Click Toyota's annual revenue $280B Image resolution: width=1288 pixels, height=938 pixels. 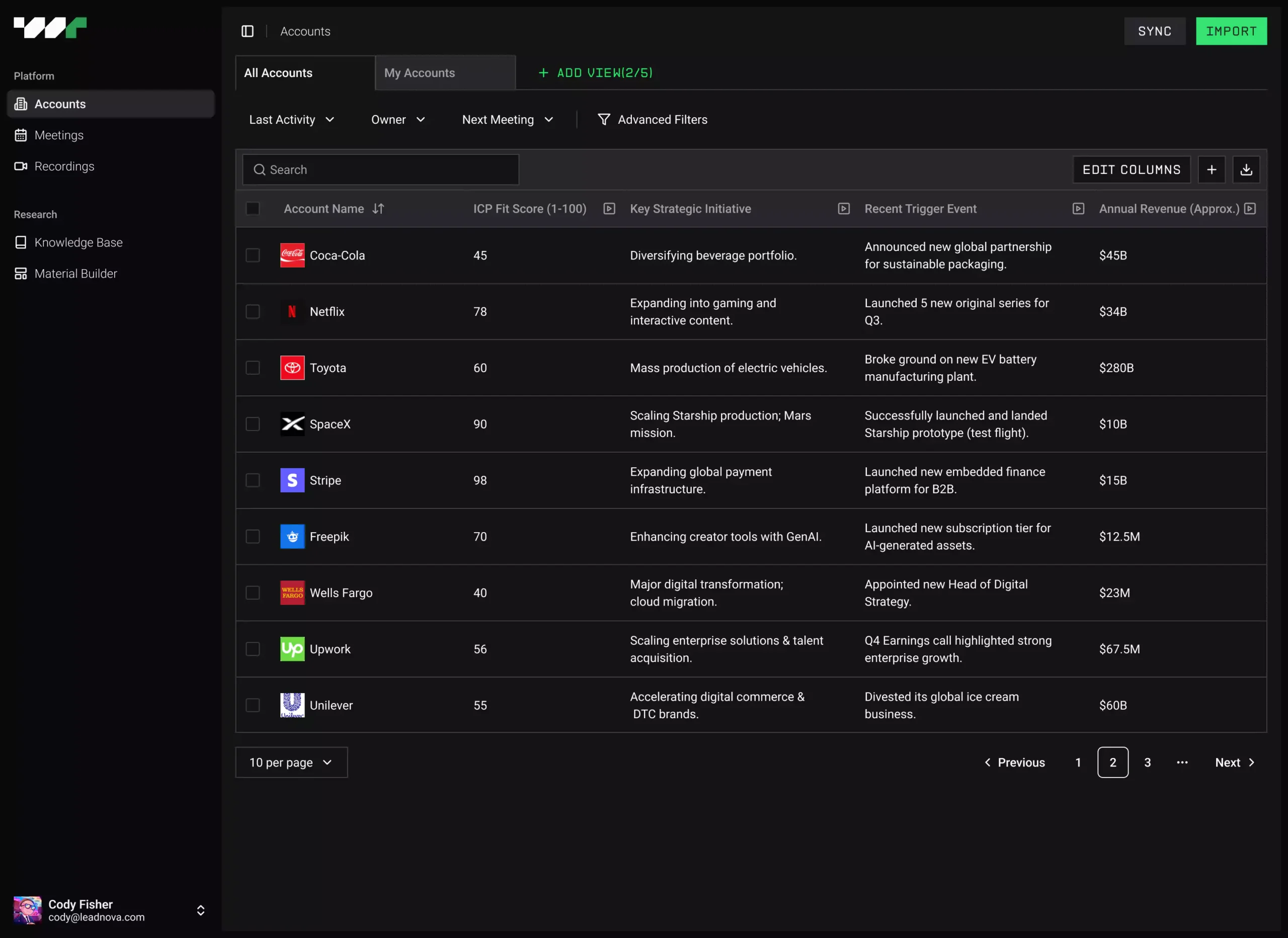coord(1116,368)
